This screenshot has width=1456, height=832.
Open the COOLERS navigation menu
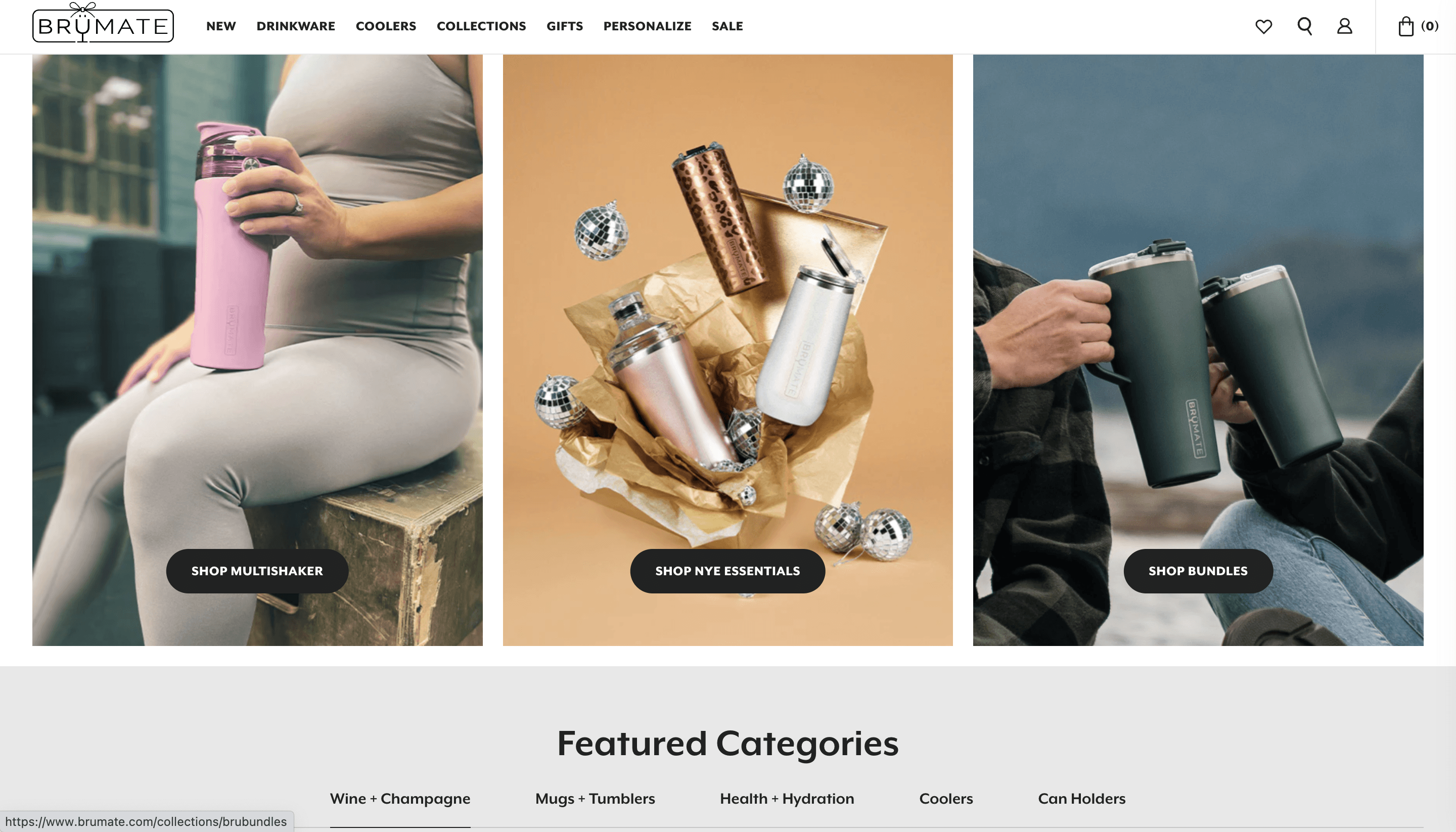pyautogui.click(x=386, y=26)
